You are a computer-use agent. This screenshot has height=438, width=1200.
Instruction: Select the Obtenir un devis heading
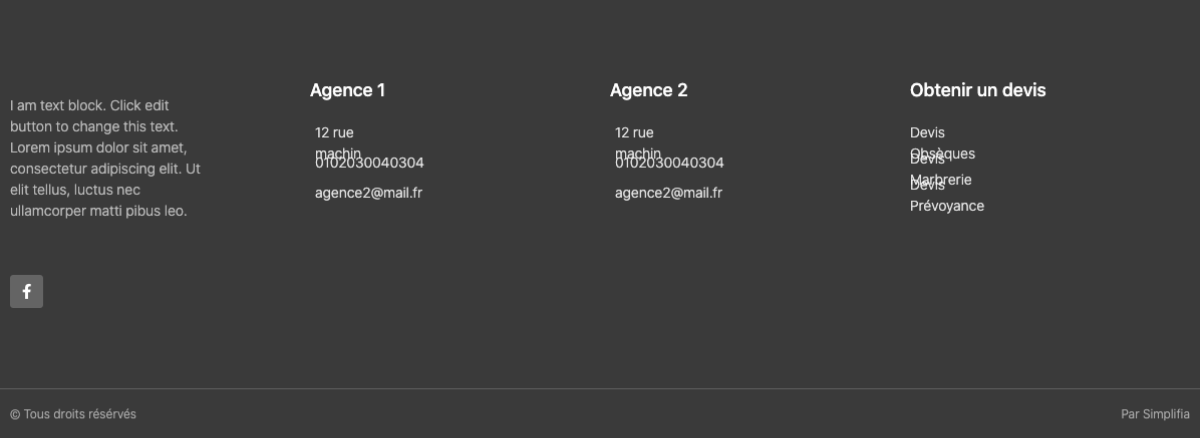977,90
